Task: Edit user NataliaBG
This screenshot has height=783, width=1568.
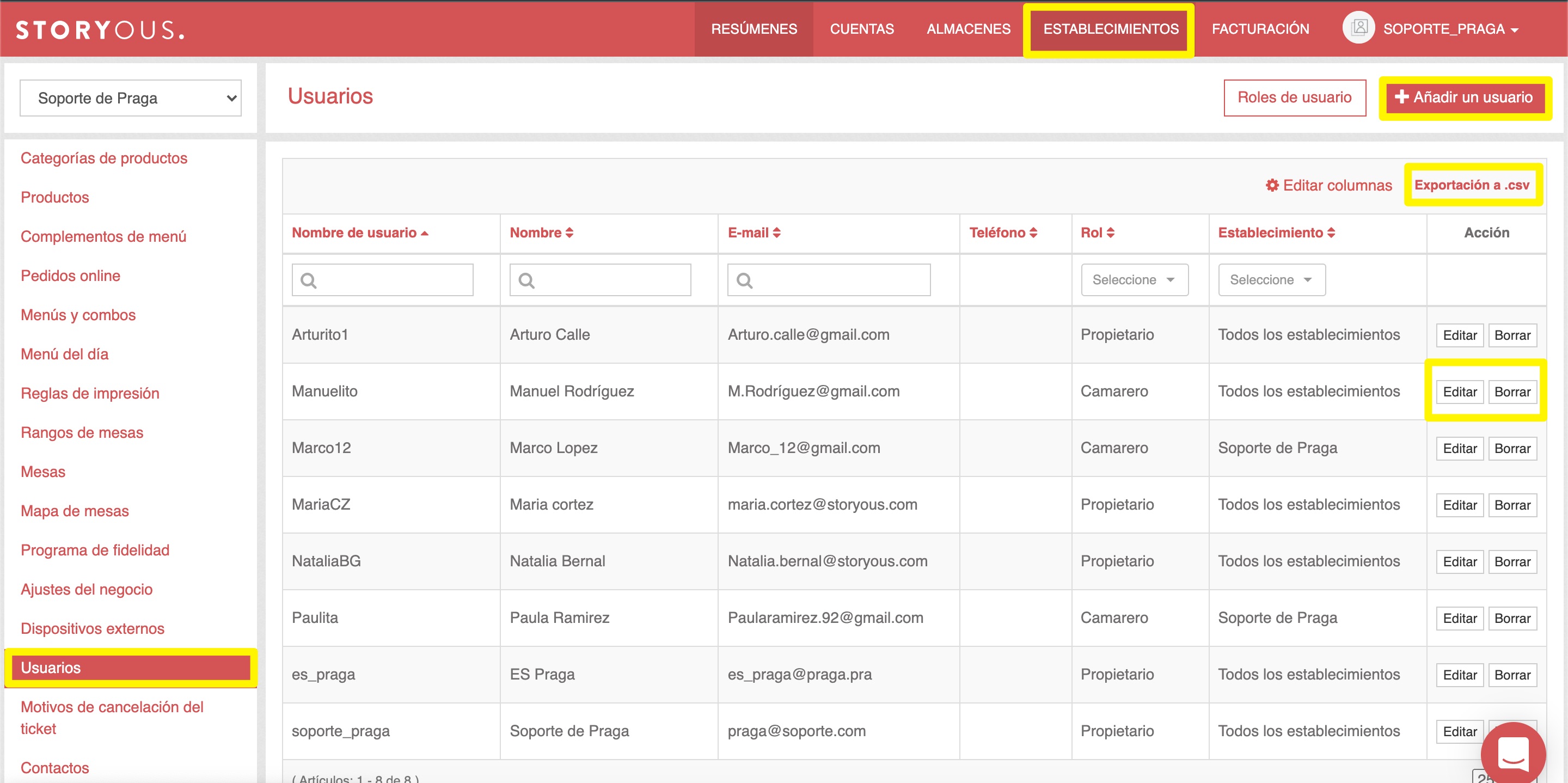Action: 1460,561
